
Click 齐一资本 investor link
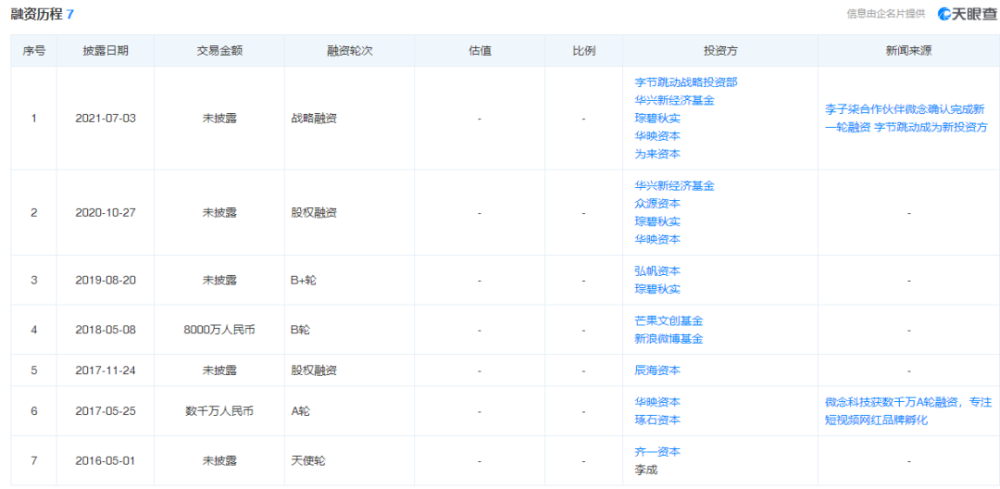click(x=658, y=451)
